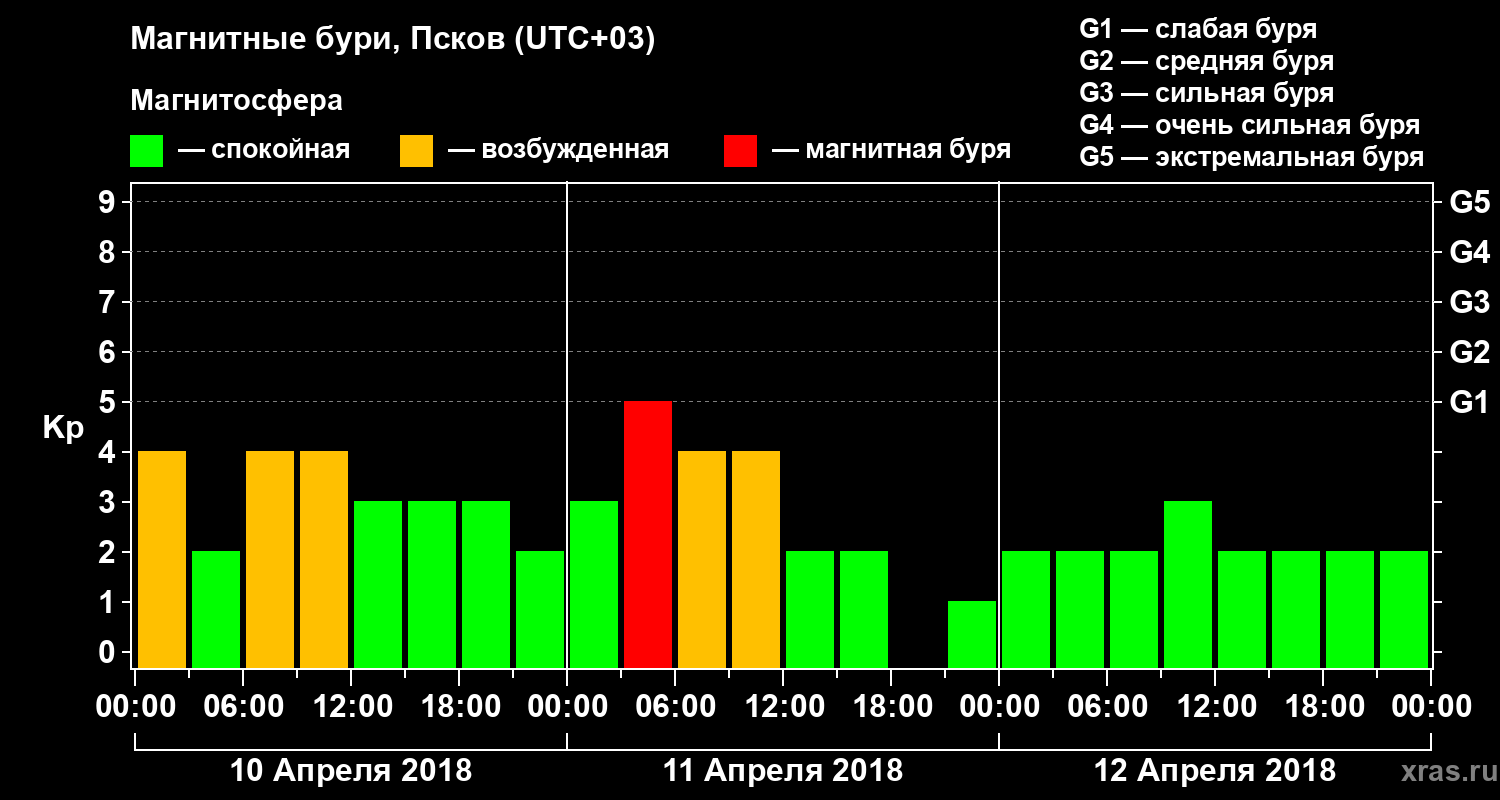This screenshot has width=1500, height=800.
Task: Select the green 03:00–06:00 bar on 10 April
Action: point(216,609)
